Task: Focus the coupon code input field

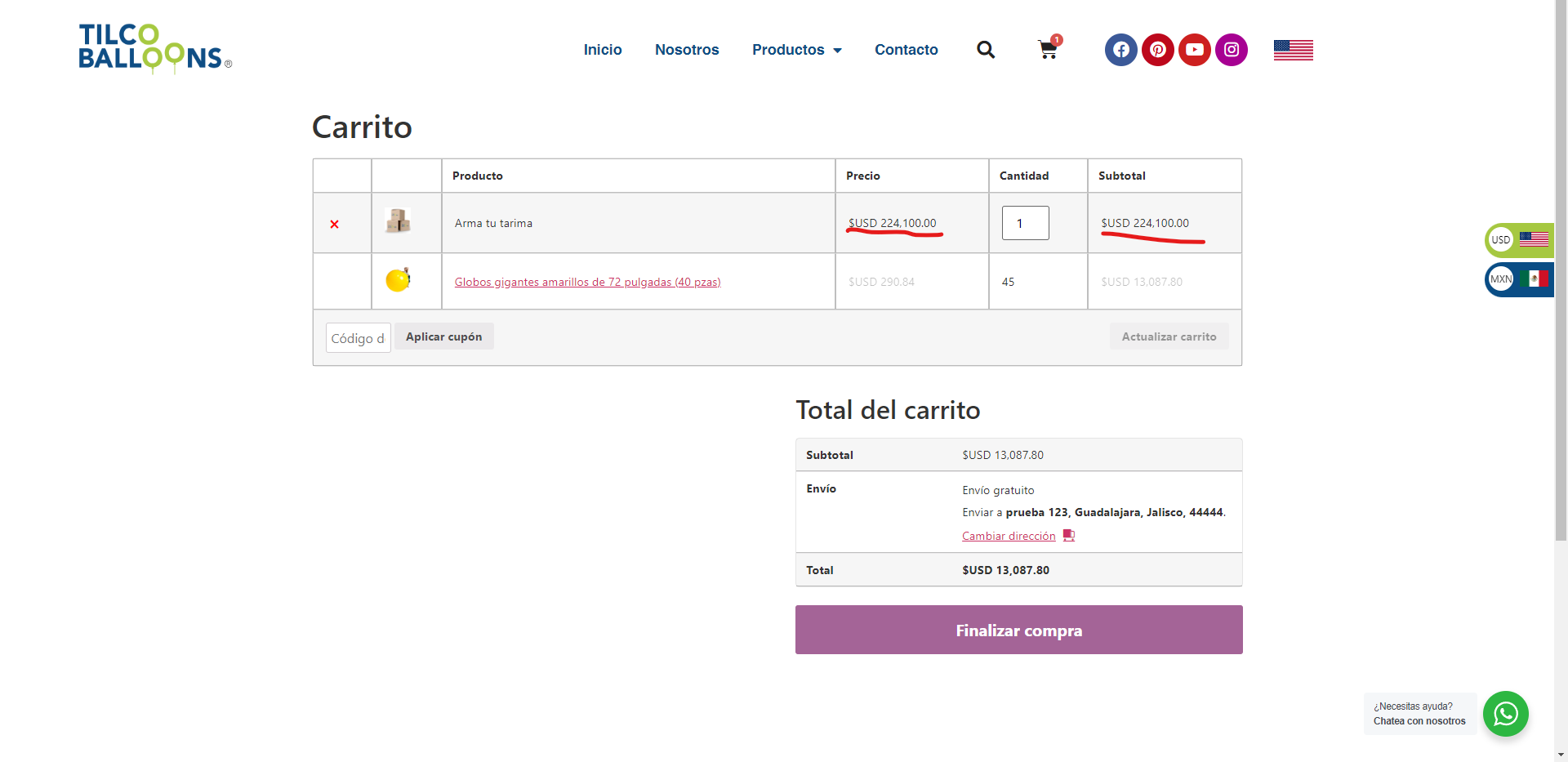Action: click(x=358, y=338)
